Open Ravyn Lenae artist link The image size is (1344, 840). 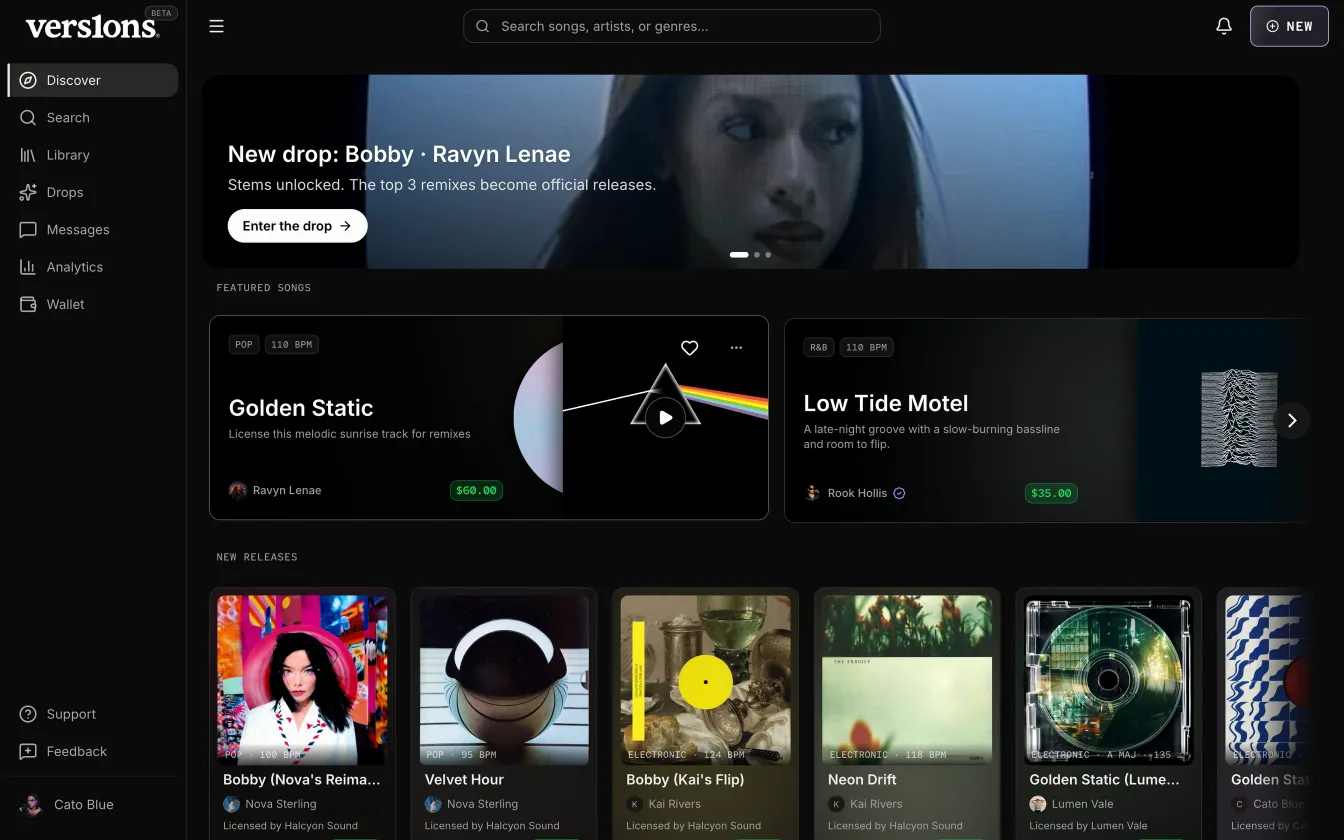pos(275,490)
